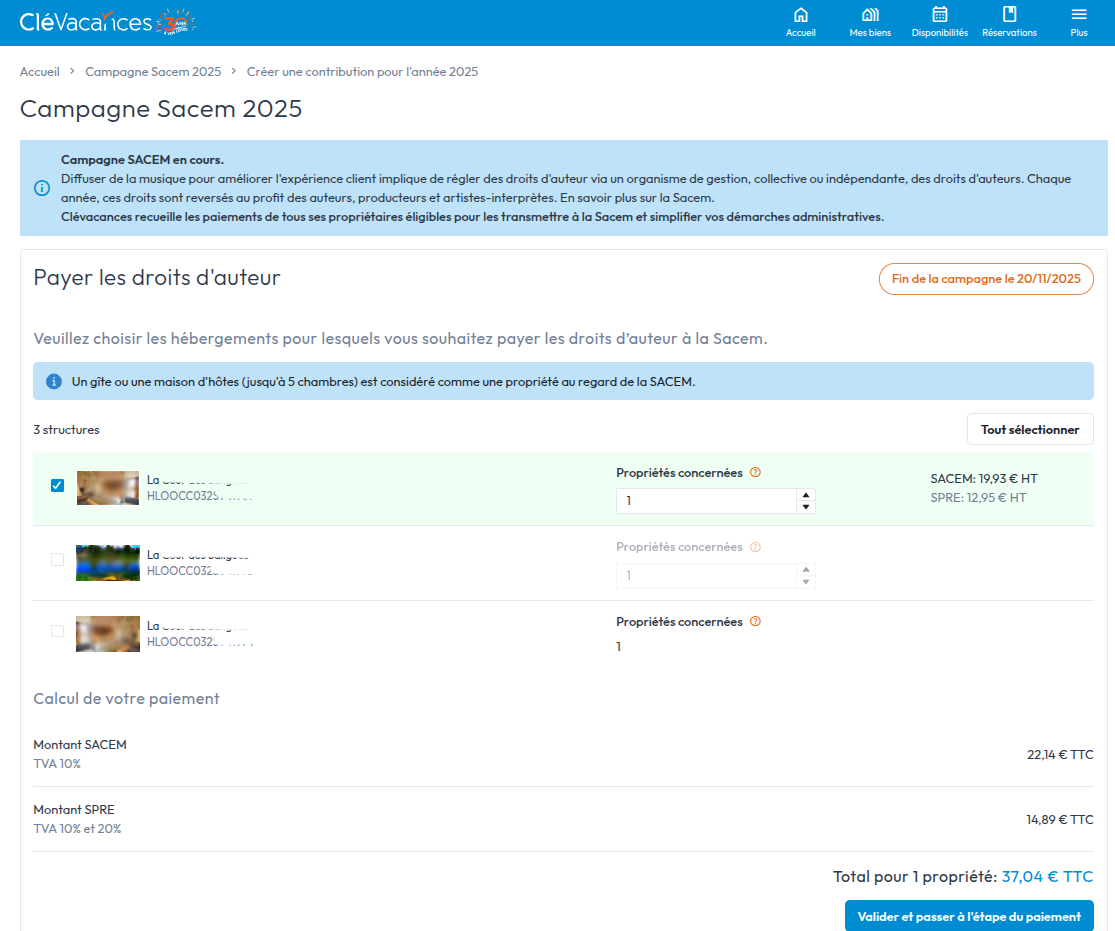Click info icon in the gîte notice
Screen dimensions: 1115x931
(x=53, y=381)
